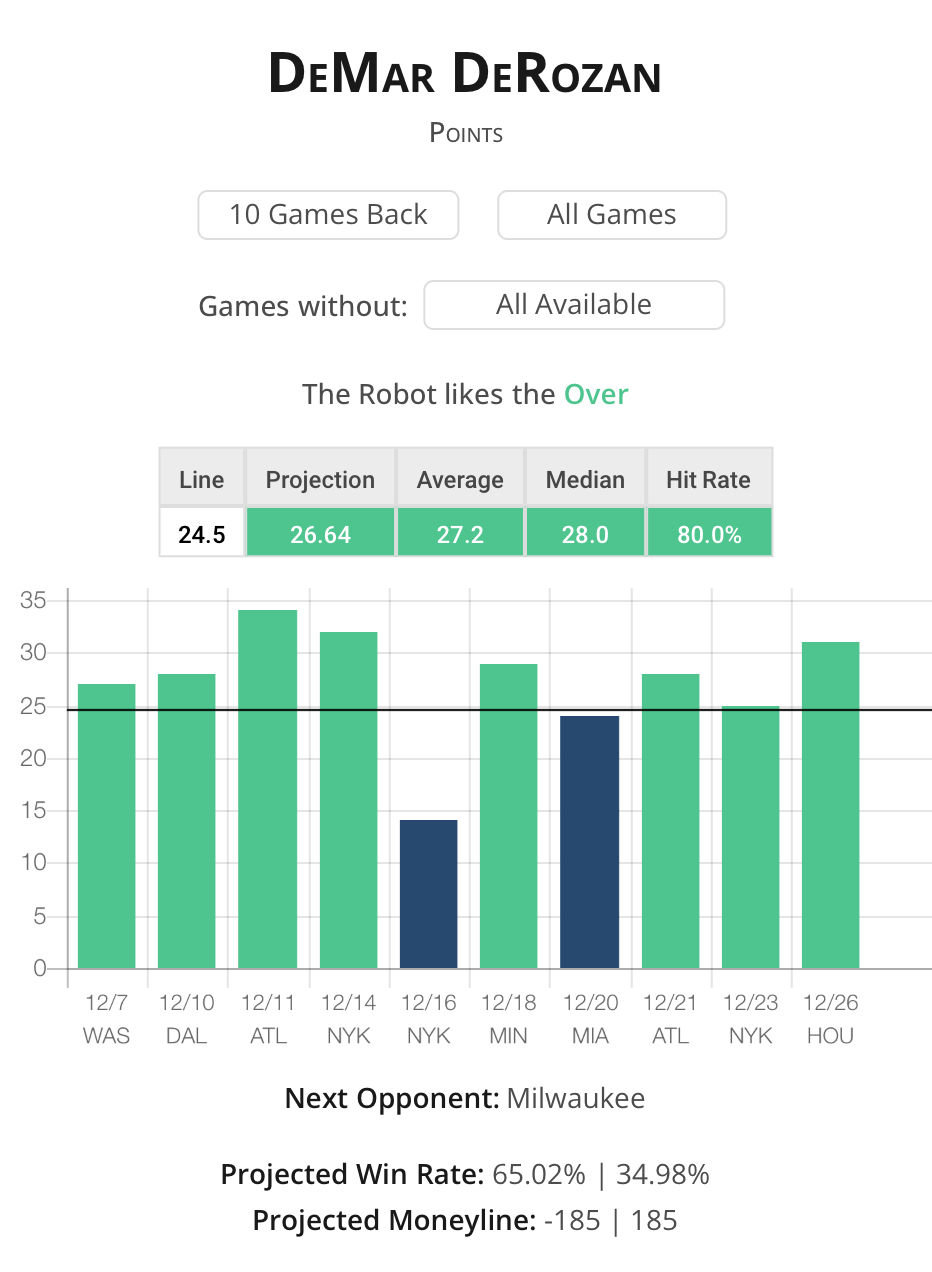Click the 12/18 MIN green bar

tap(509, 816)
